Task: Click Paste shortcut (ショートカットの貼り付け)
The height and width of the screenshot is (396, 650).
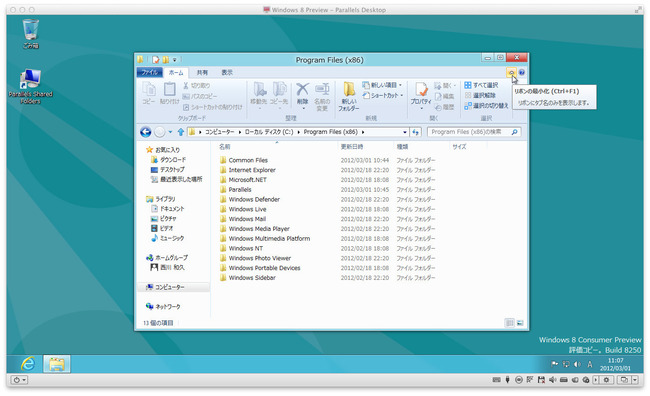Action: [213, 107]
